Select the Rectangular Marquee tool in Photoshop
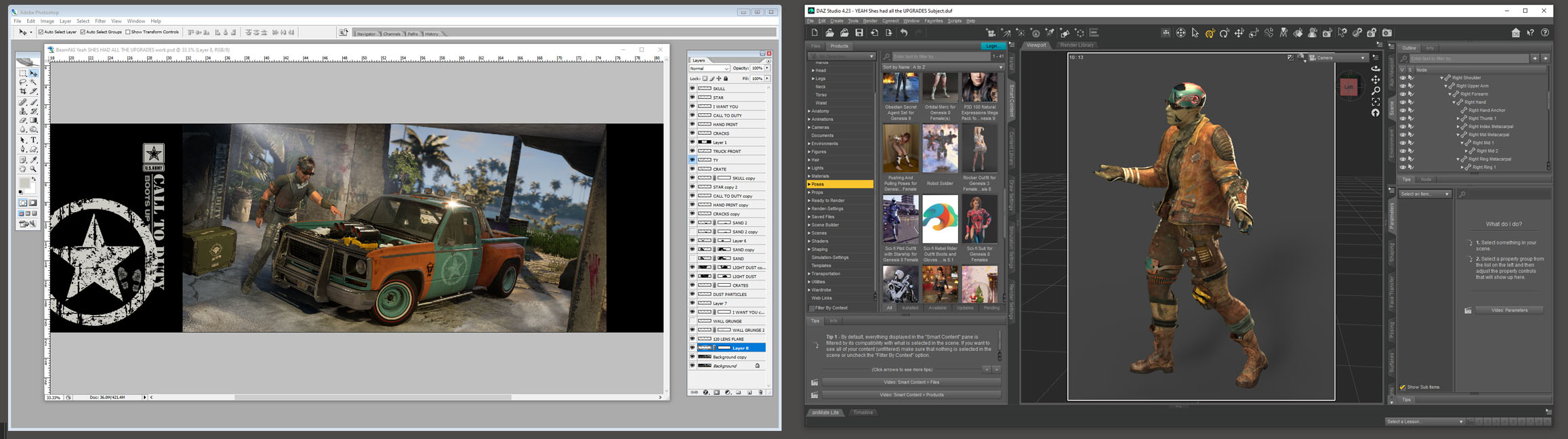This screenshot has height=439, width=1568. click(23, 73)
